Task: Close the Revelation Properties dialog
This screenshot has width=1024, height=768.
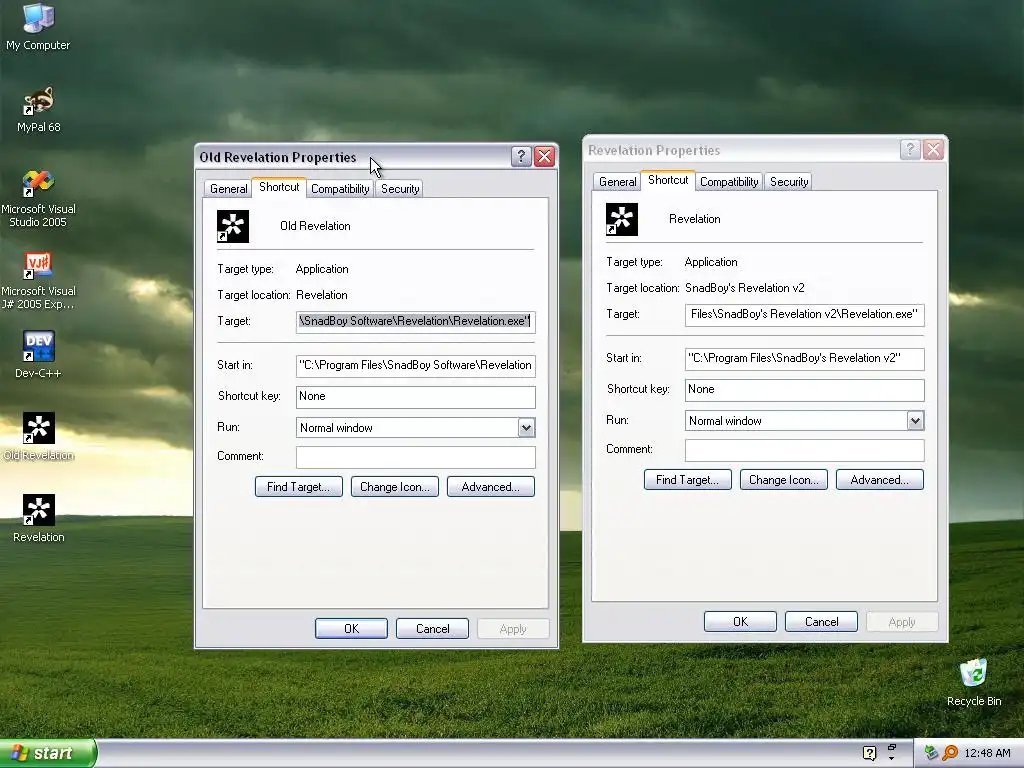Action: point(933,150)
